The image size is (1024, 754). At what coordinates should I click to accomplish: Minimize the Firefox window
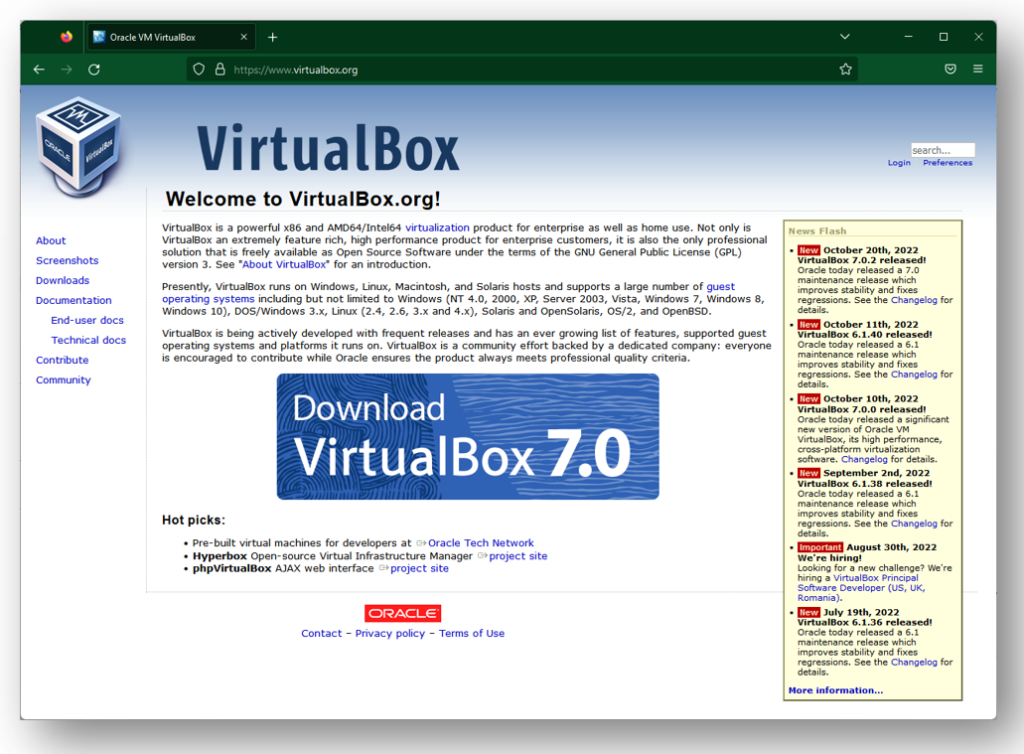(908, 37)
